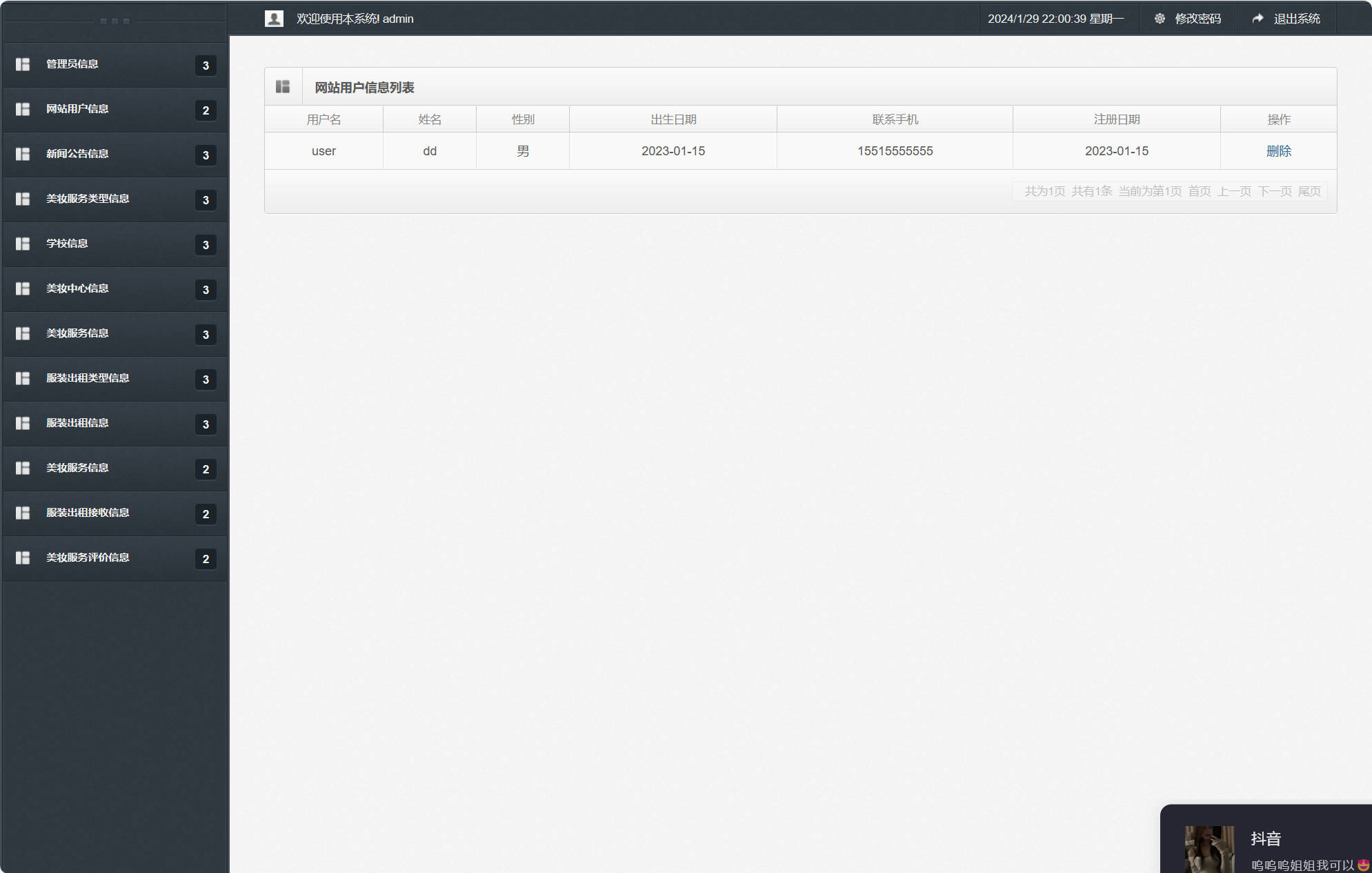
Task: Click the grid icon next to 服装出租信息
Action: pos(23,423)
